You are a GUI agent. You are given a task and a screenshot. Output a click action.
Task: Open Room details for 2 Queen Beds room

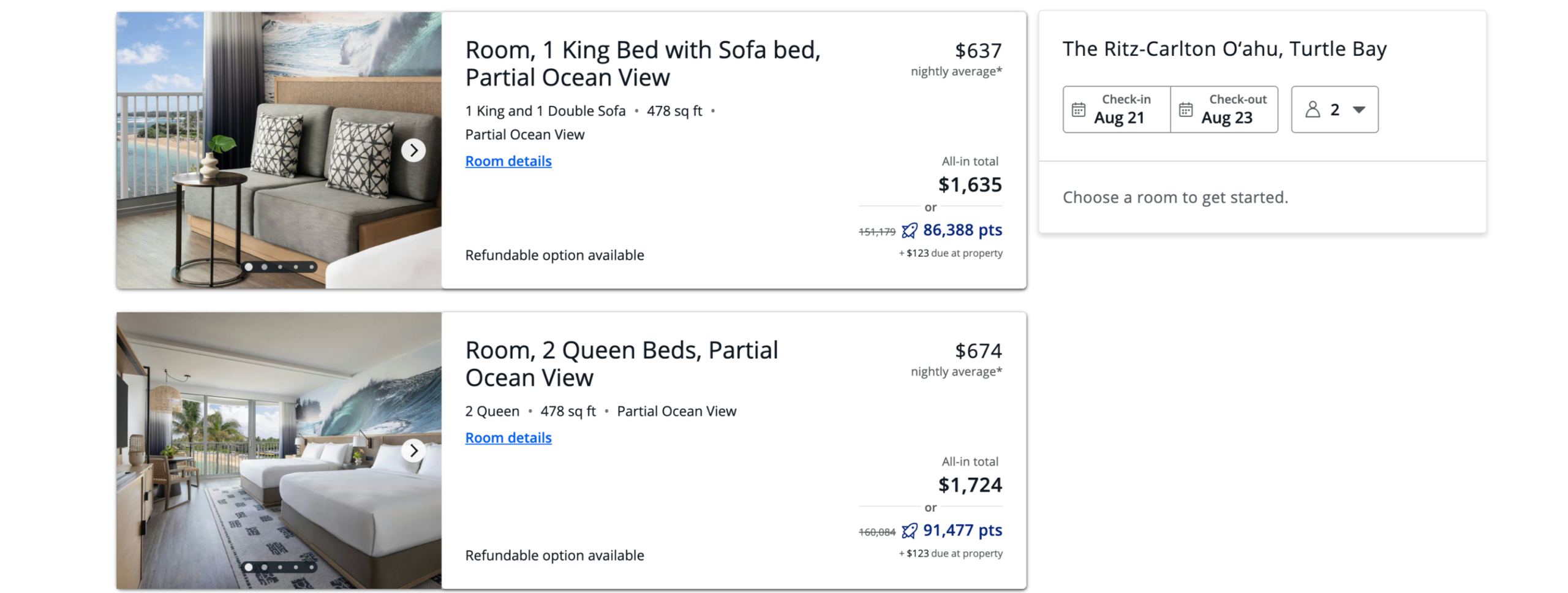pyautogui.click(x=508, y=437)
